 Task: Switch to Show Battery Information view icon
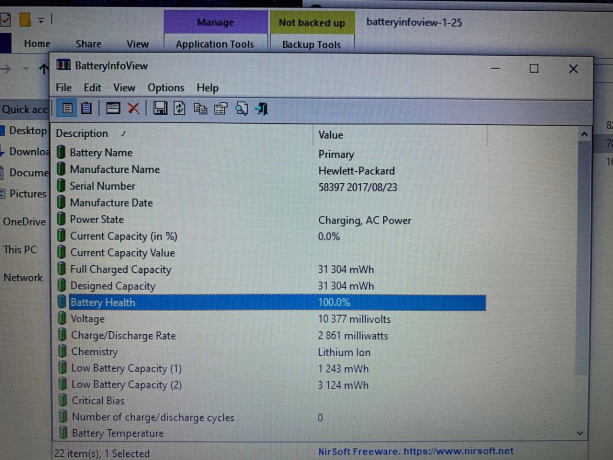67,108
